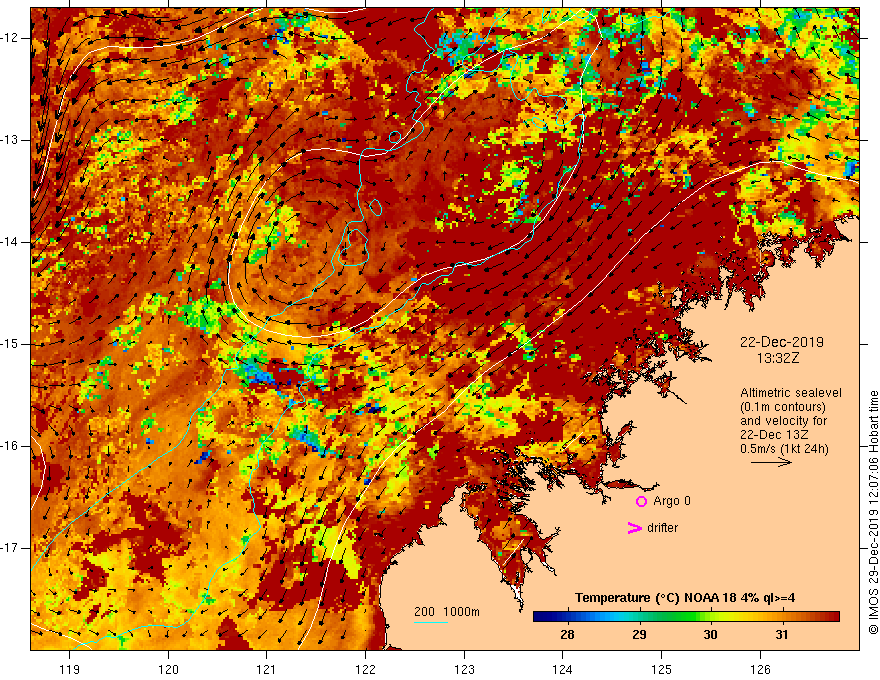Click the 28 value on temperature scale
The height and width of the screenshot is (680, 880).
pos(567,635)
